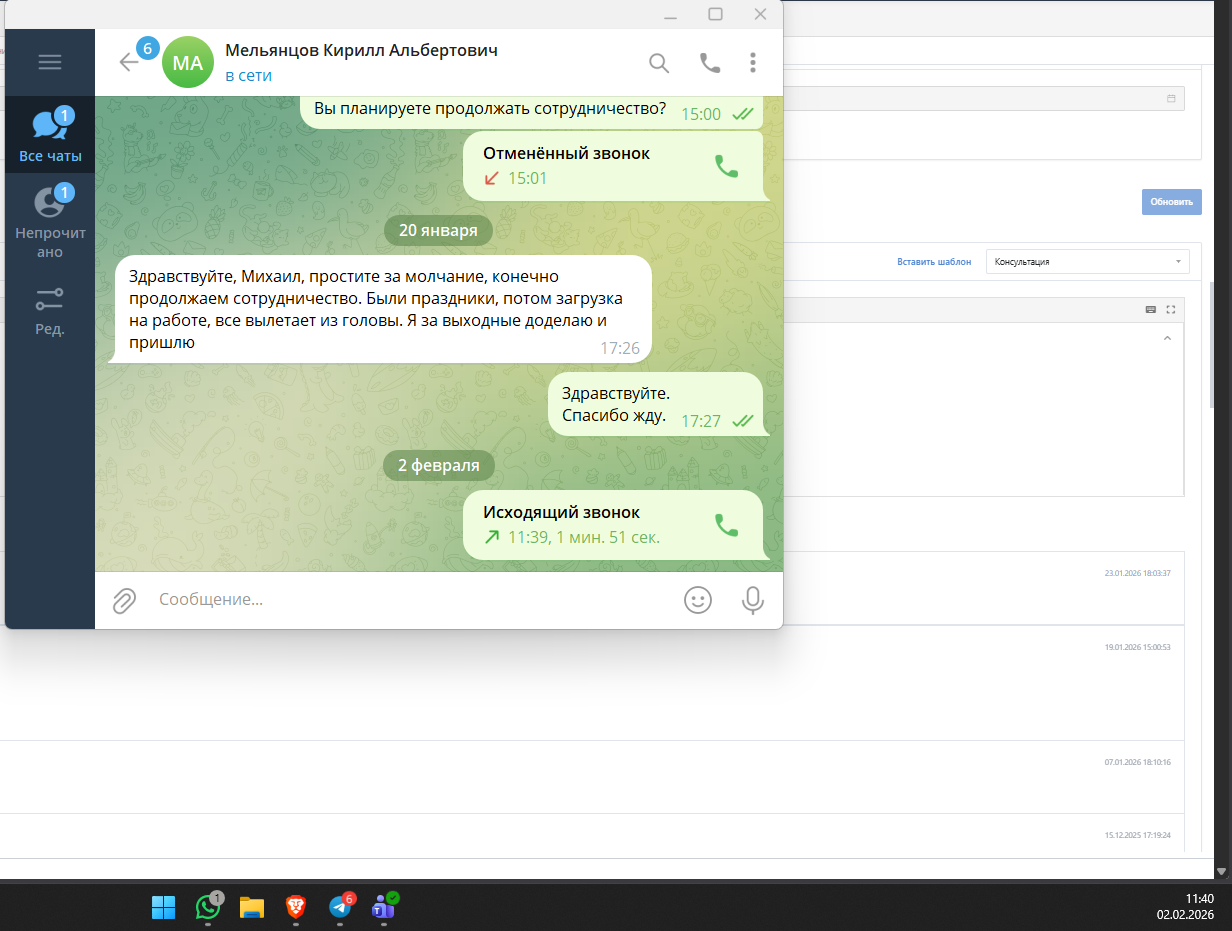
Task: Click the 20 января date label
Action: tap(438, 230)
